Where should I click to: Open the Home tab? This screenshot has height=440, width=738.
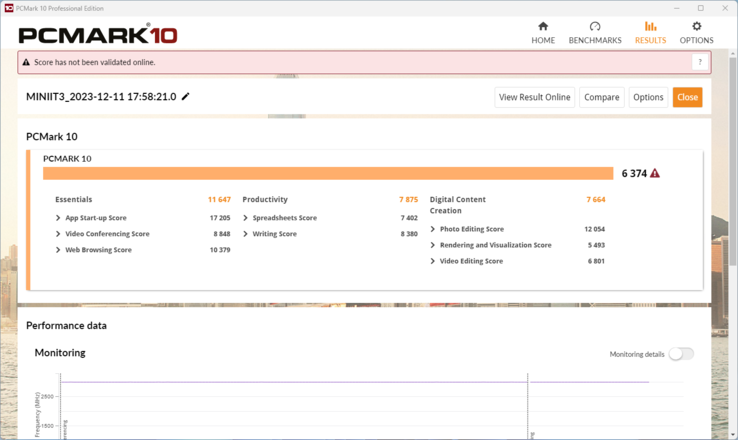(543, 33)
